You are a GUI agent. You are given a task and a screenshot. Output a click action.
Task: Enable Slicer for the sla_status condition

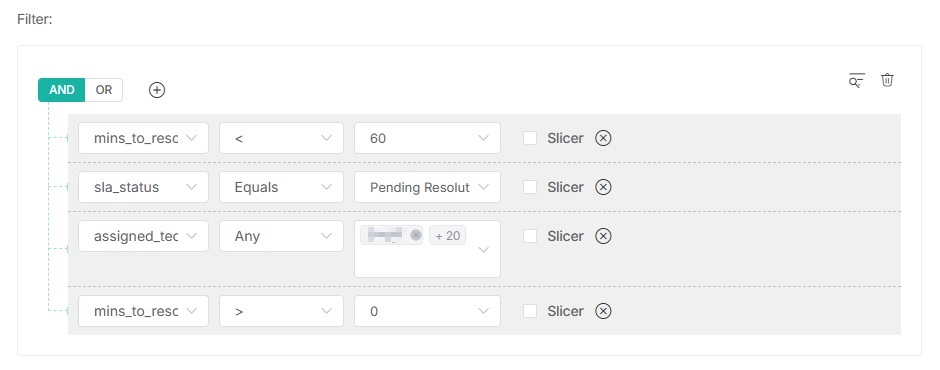coord(530,188)
